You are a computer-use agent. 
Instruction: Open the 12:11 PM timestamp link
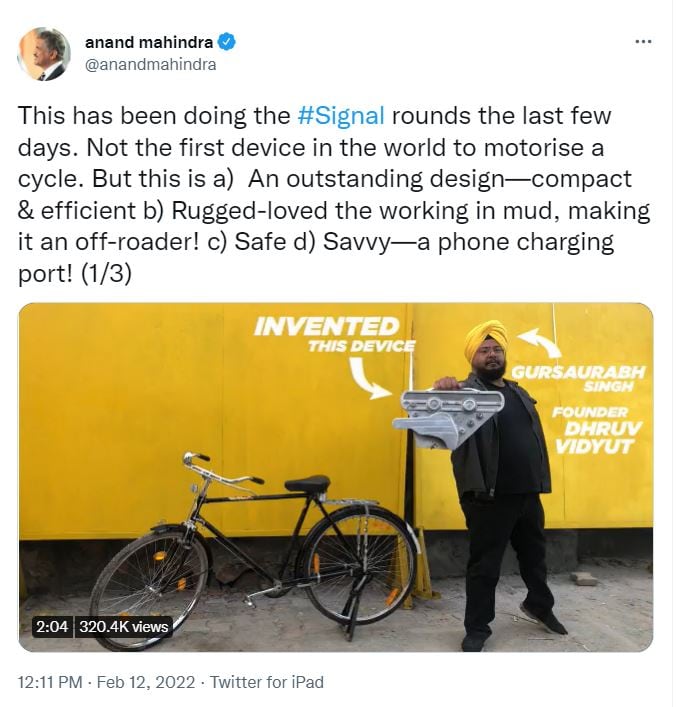[50, 682]
